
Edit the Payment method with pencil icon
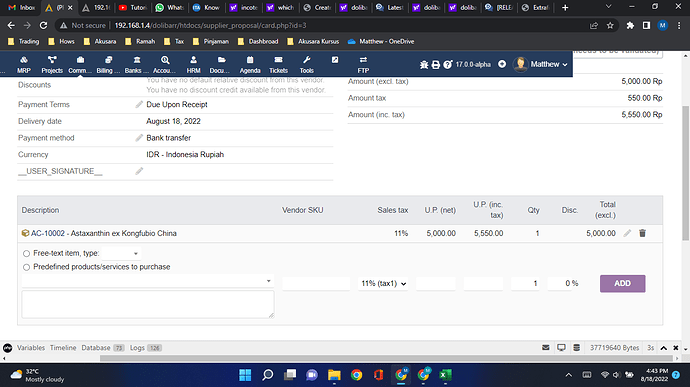click(139, 138)
